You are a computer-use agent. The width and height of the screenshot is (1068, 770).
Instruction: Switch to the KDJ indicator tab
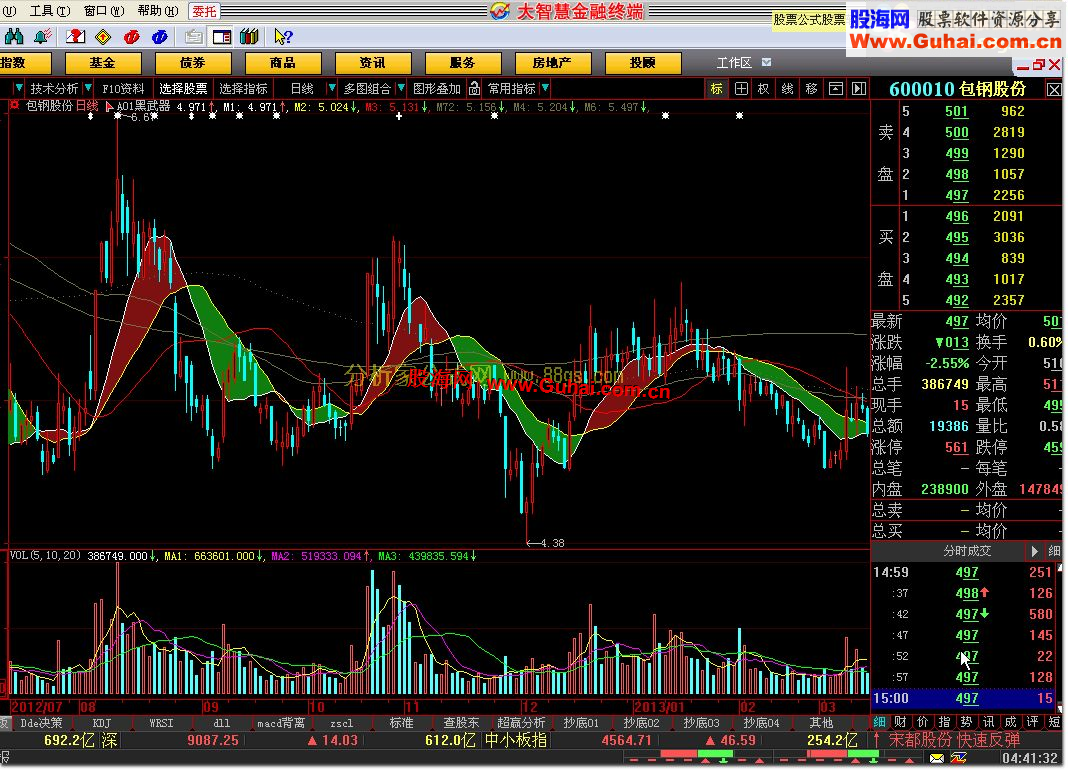[x=101, y=723]
